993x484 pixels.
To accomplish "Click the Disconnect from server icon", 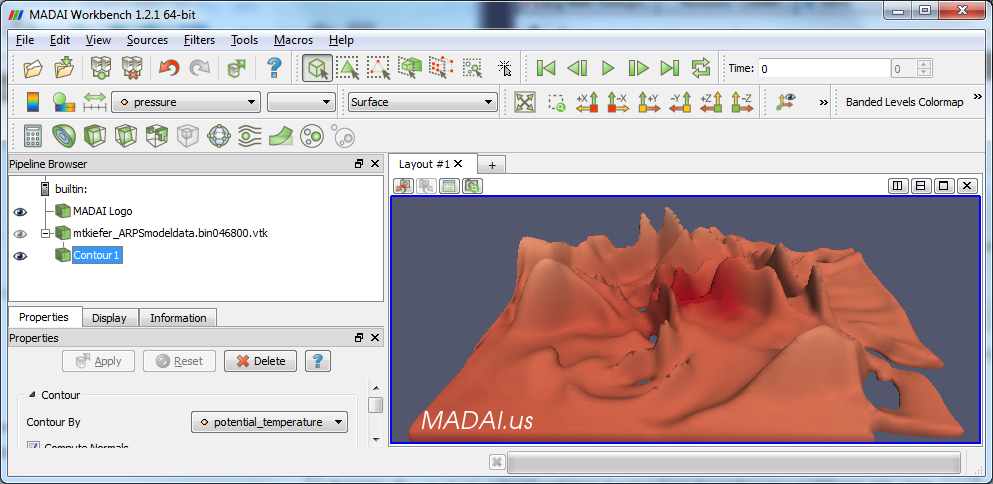I will (132, 68).
